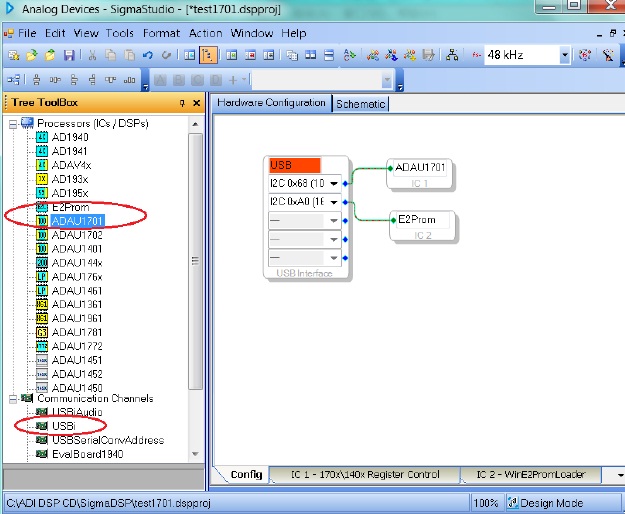
Task: Open the Tools menu
Action: (x=120, y=33)
